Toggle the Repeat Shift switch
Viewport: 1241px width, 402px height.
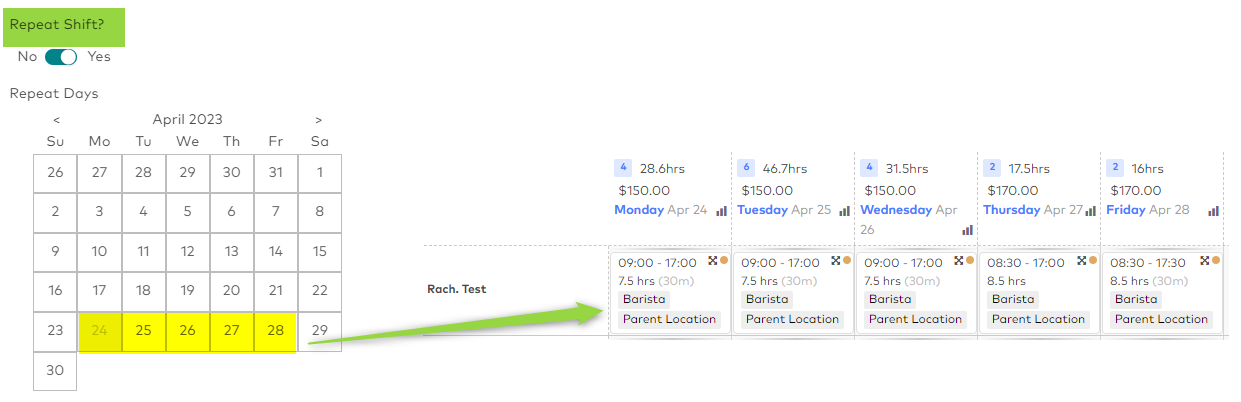pos(61,57)
